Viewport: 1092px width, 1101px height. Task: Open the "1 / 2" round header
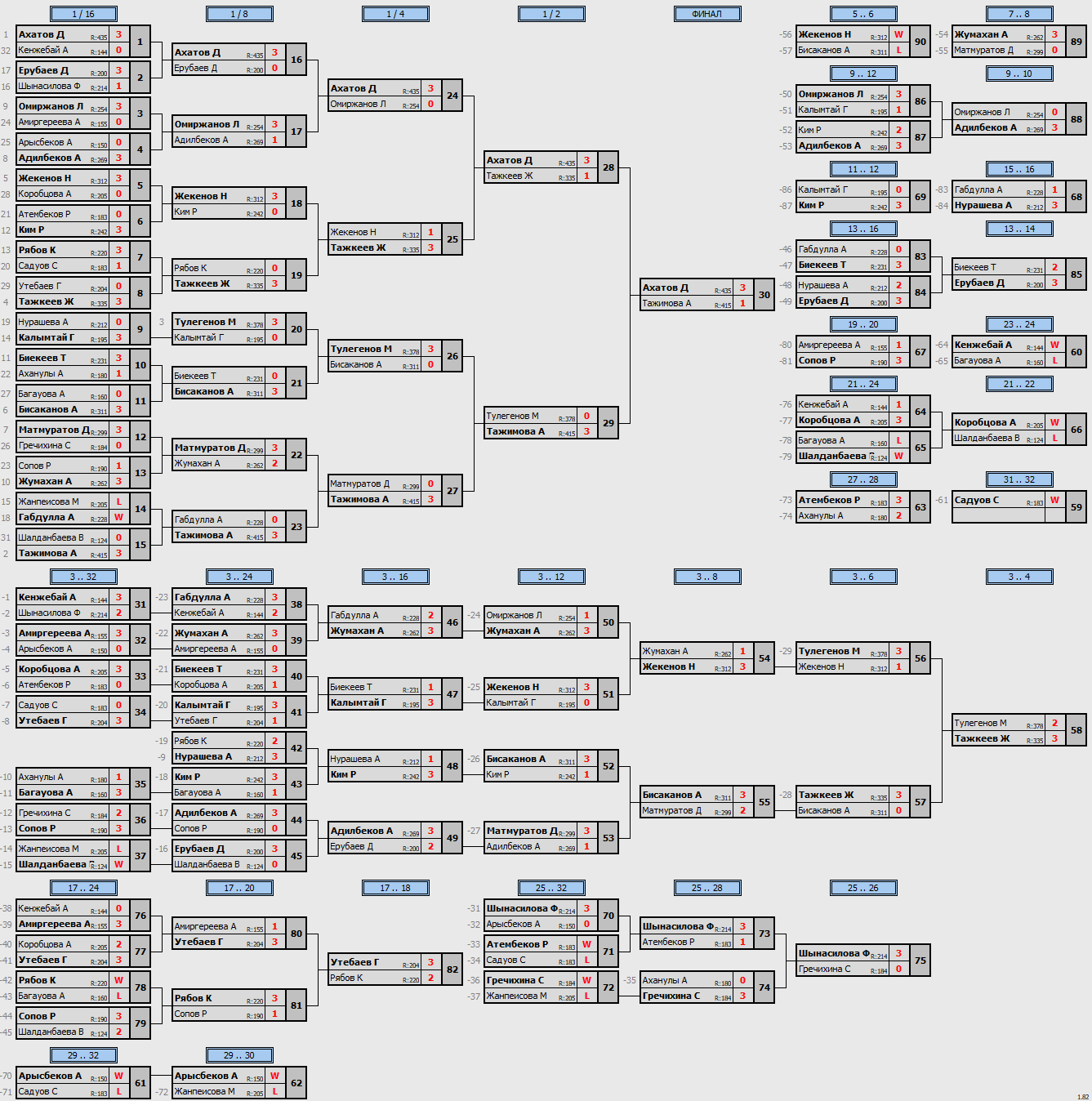(551, 14)
